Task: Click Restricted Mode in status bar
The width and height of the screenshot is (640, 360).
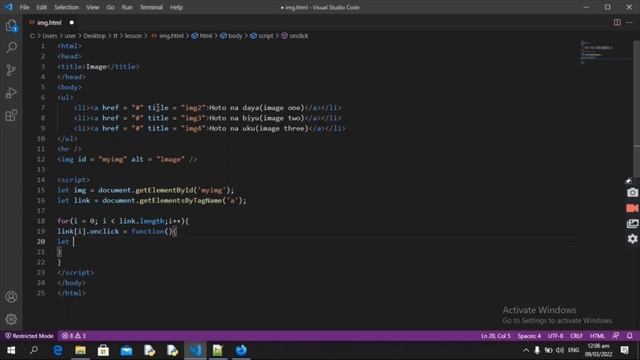Action: pyautogui.click(x=29, y=336)
